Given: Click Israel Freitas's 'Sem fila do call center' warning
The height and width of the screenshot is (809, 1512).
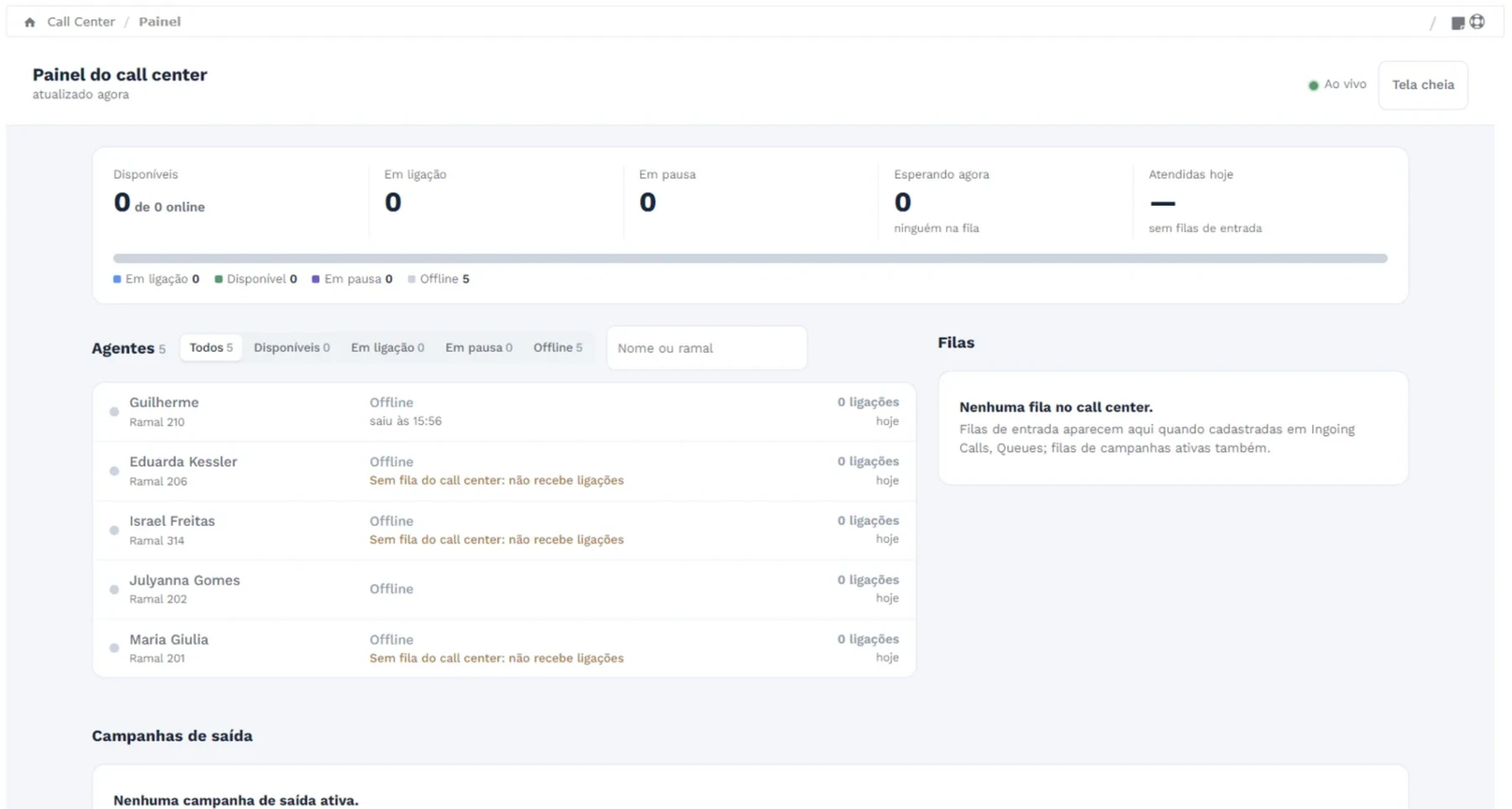Looking at the screenshot, I should point(496,540).
